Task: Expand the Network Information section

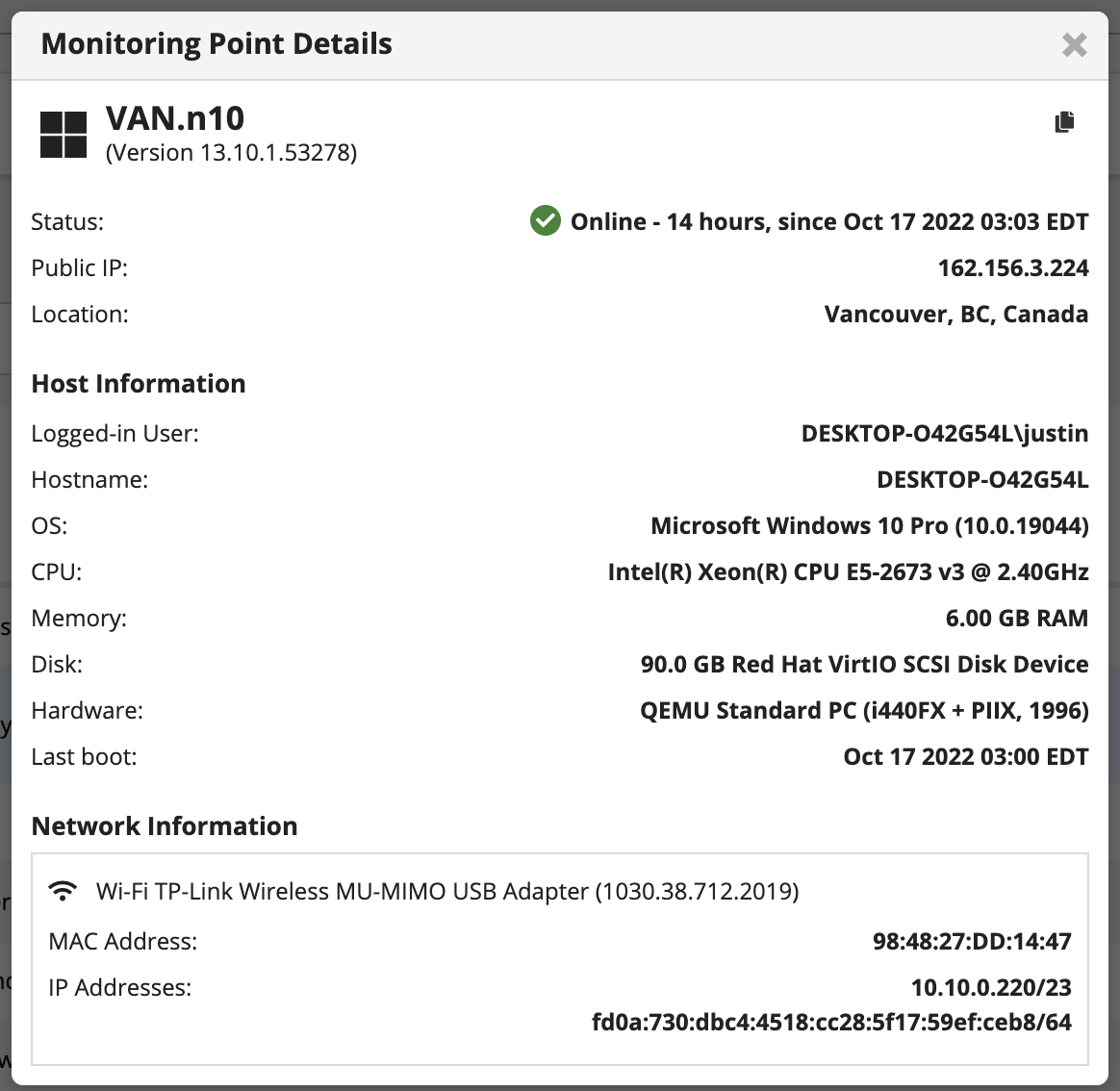Action: coord(165,825)
